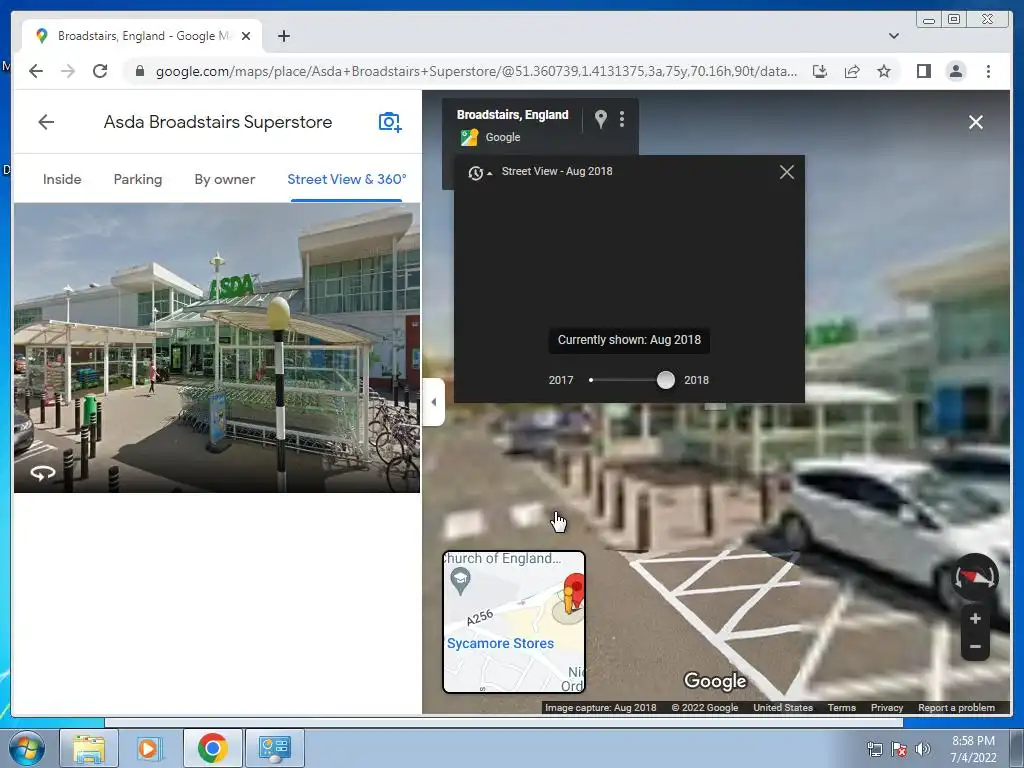Click Report a problem link
The width and height of the screenshot is (1024, 768).
956,707
